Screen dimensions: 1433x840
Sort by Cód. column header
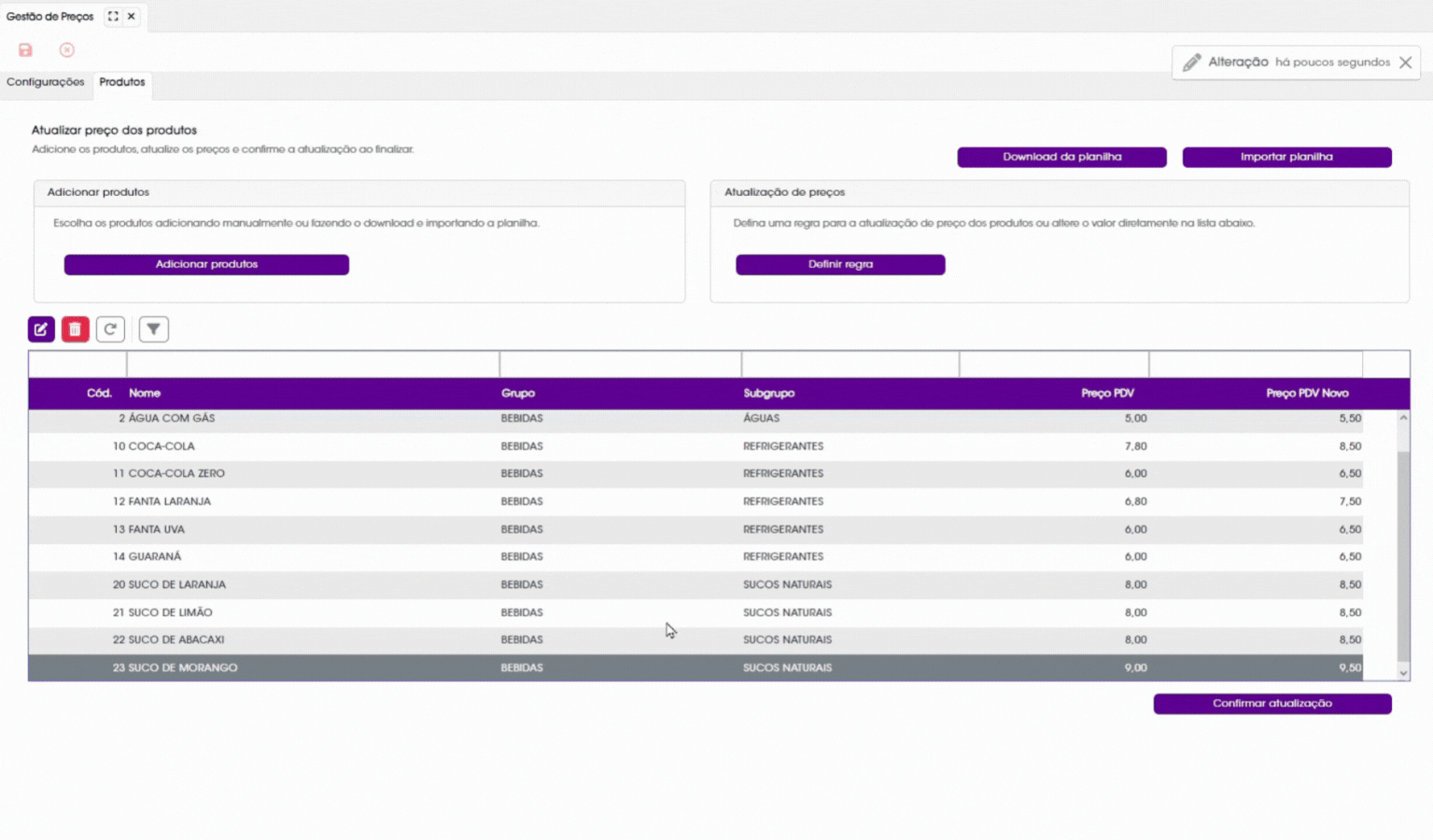99,394
